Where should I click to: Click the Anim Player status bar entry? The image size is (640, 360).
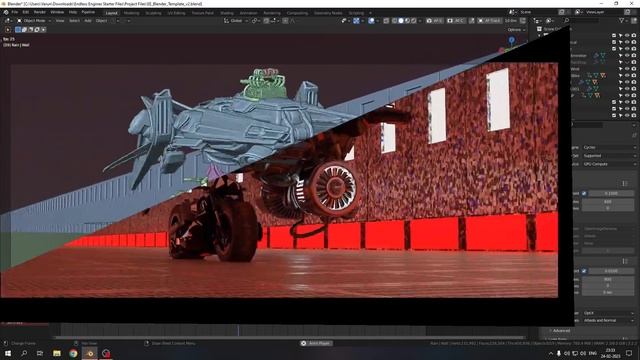(x=316, y=343)
